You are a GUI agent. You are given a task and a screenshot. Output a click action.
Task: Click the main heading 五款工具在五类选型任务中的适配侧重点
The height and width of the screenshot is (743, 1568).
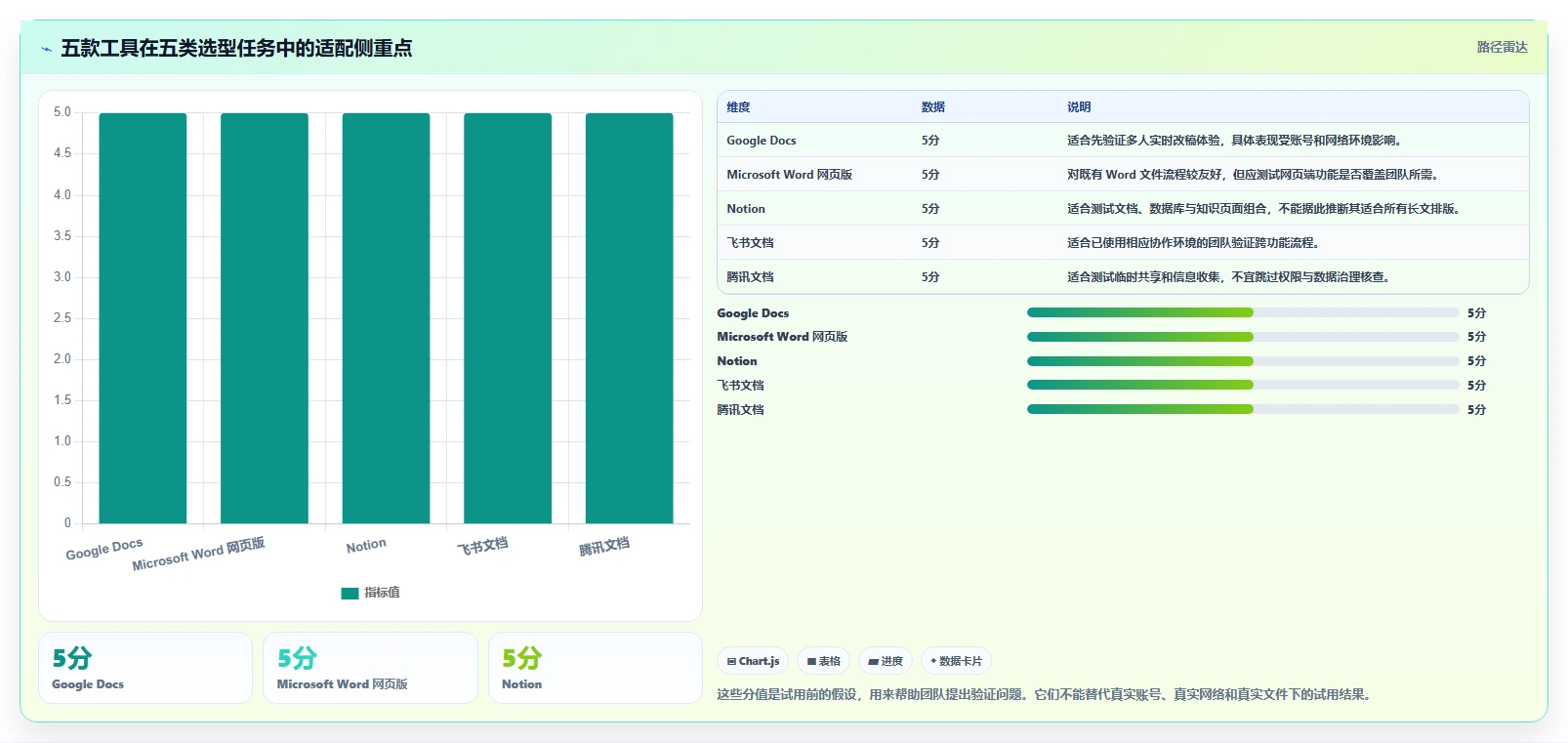(x=236, y=48)
